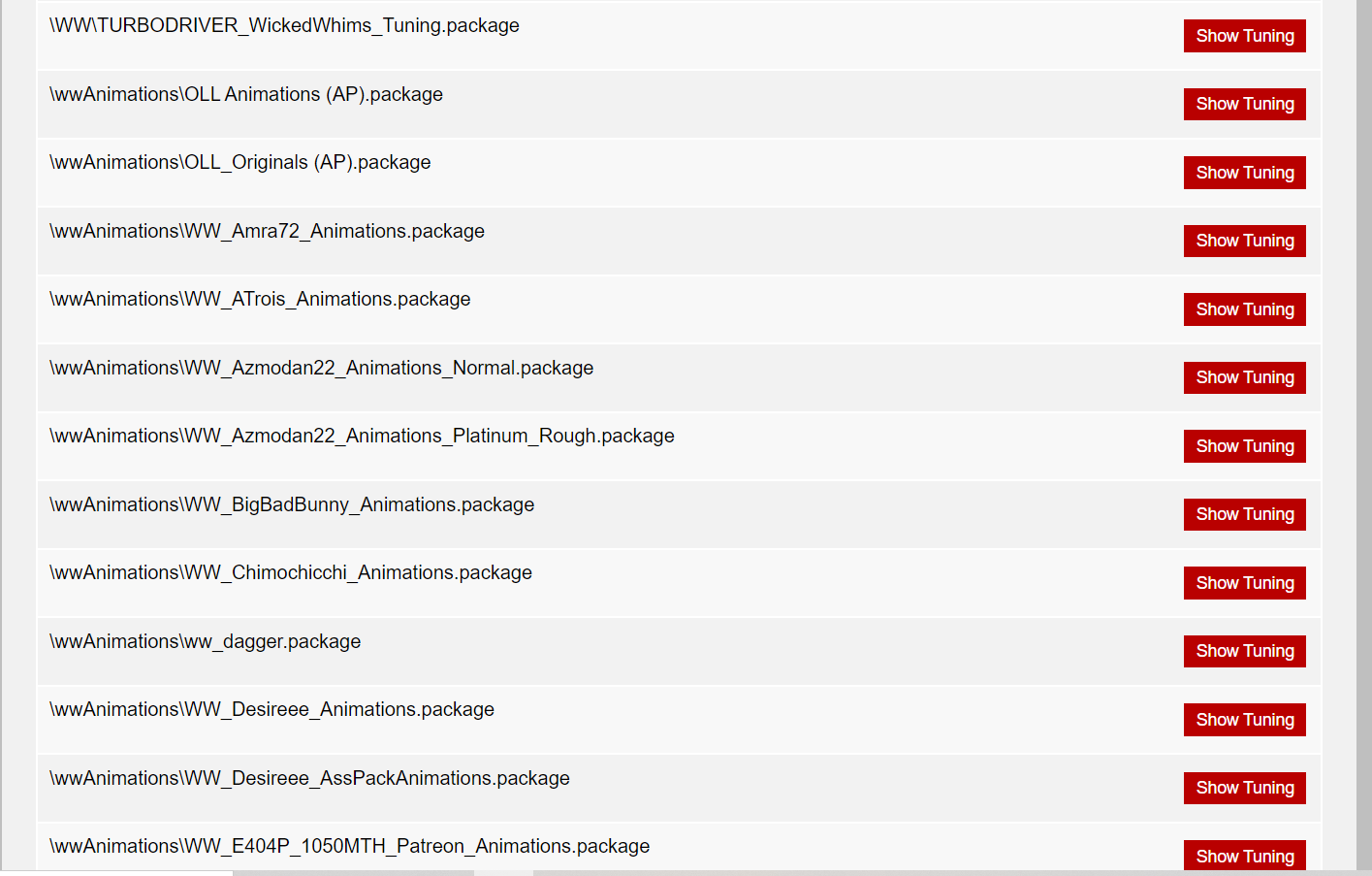Click Show Tuning for WW_Chimochicchi_Animations.package
Image resolution: width=1372 pixels, height=876 pixels.
[x=1244, y=582]
